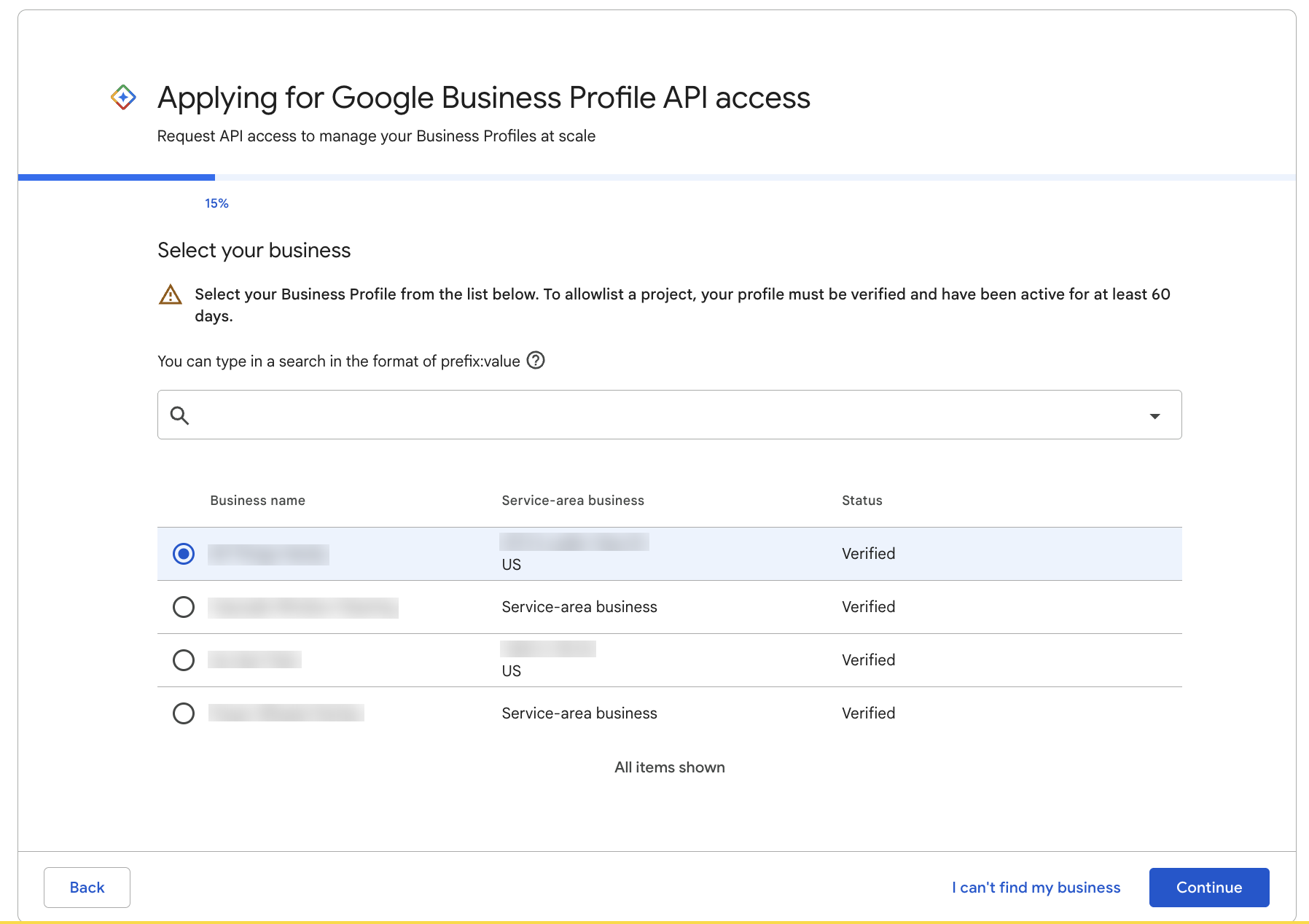Select the second Service-area business radio button
The height and width of the screenshot is (924, 1309).
point(184,607)
